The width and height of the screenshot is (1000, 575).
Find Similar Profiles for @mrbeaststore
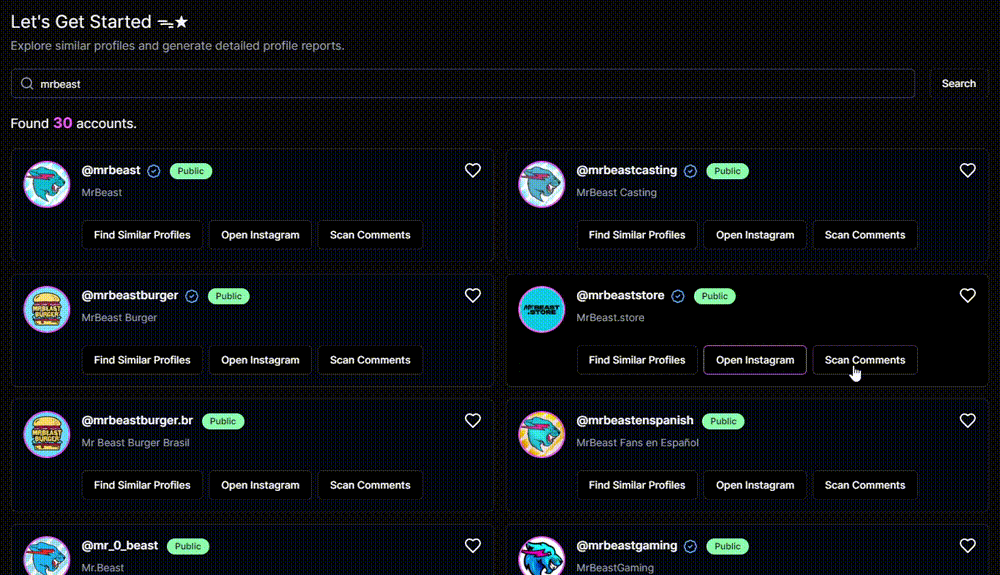click(x=637, y=360)
